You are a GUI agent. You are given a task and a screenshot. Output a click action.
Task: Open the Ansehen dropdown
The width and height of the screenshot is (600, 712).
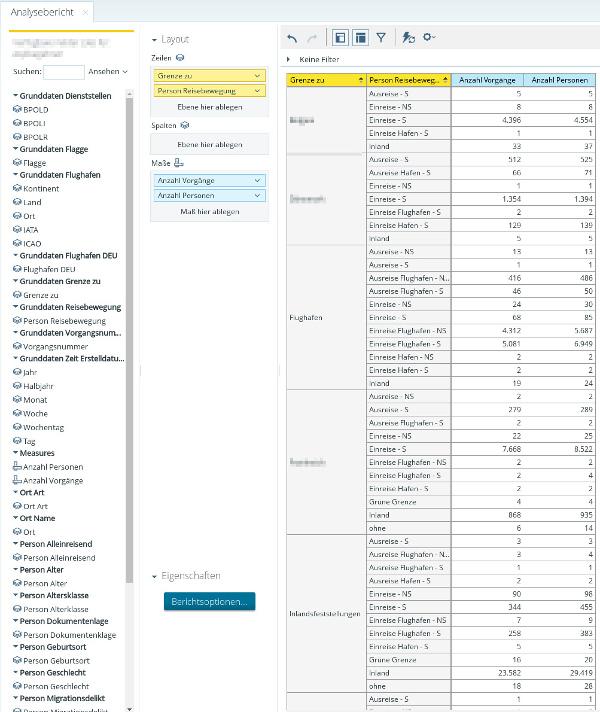coord(108,71)
